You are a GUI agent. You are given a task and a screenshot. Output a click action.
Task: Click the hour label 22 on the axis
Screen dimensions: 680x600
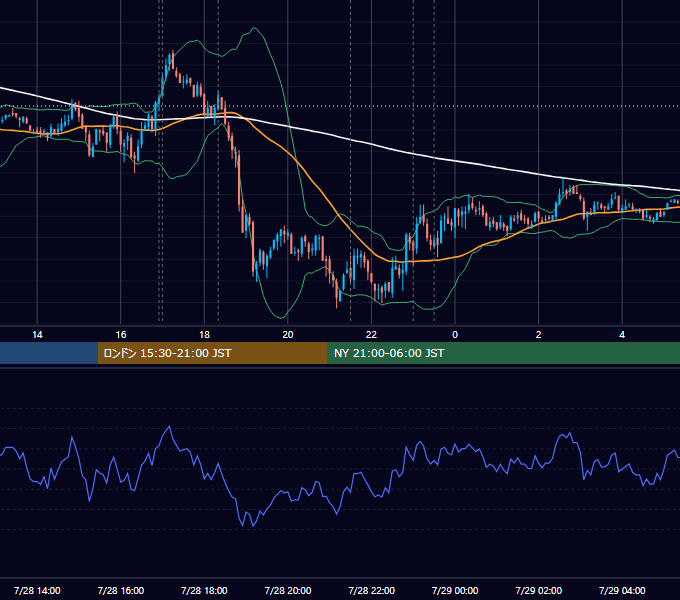372,335
